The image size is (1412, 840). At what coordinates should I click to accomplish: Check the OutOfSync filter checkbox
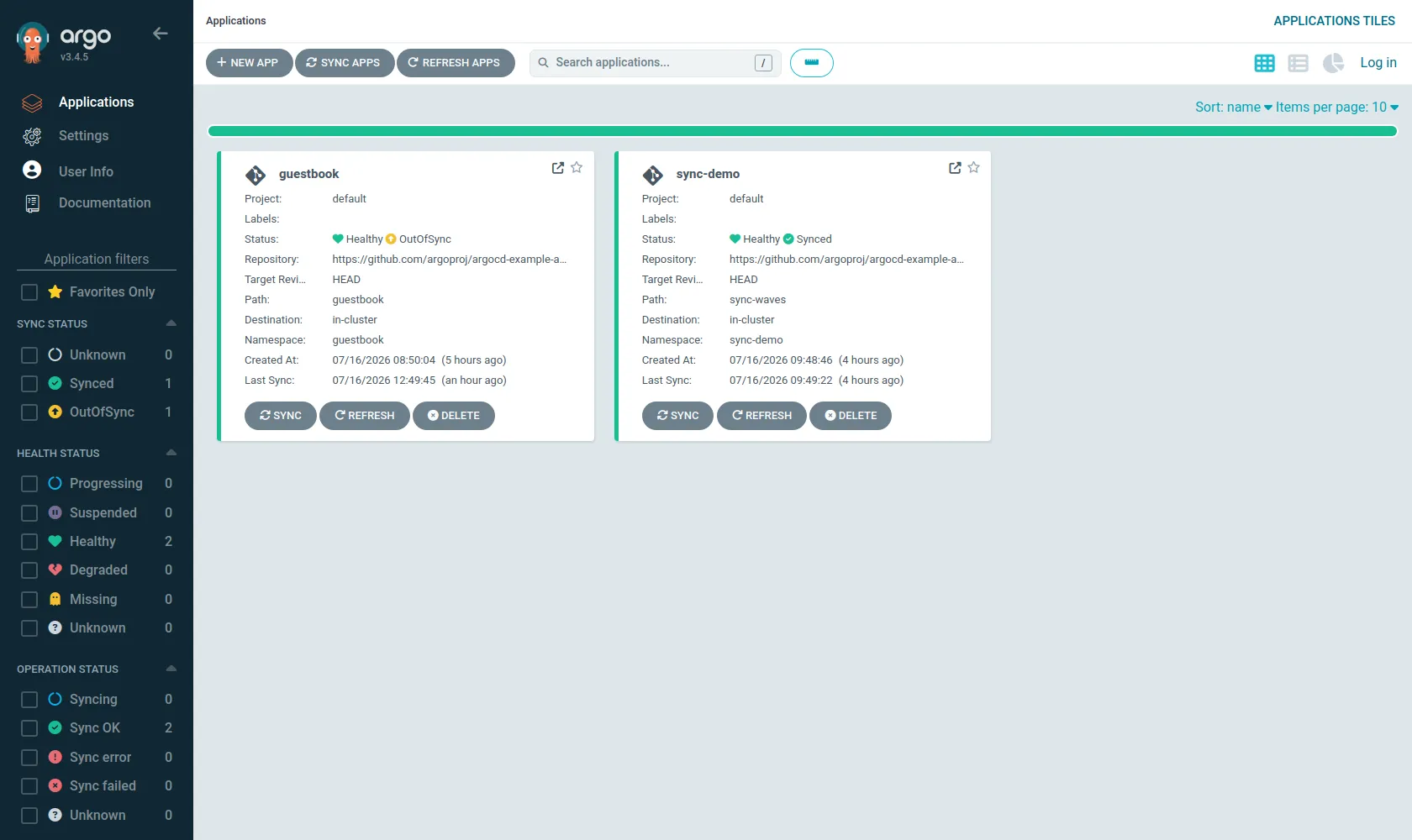click(29, 412)
